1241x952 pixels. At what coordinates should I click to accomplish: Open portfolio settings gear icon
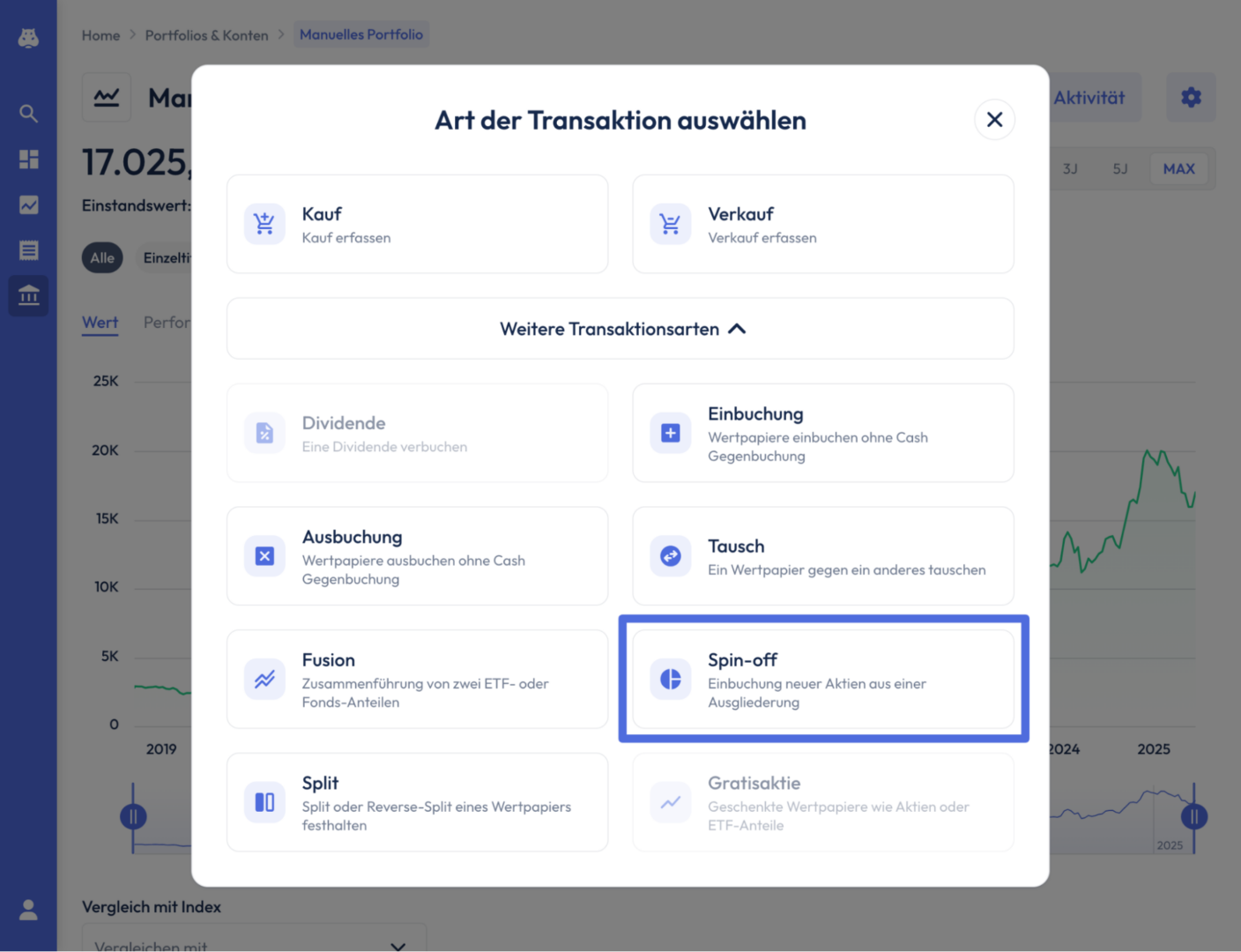pyautogui.click(x=1191, y=97)
